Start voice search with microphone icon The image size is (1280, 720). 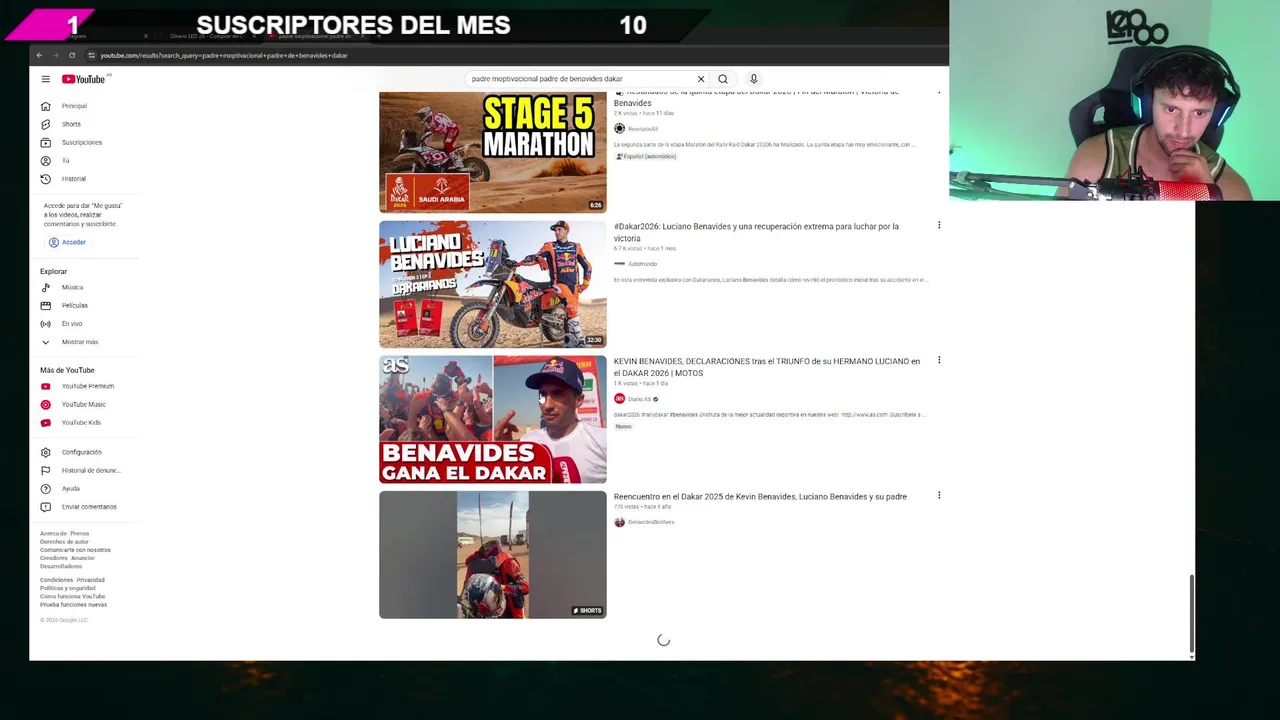[x=754, y=79]
